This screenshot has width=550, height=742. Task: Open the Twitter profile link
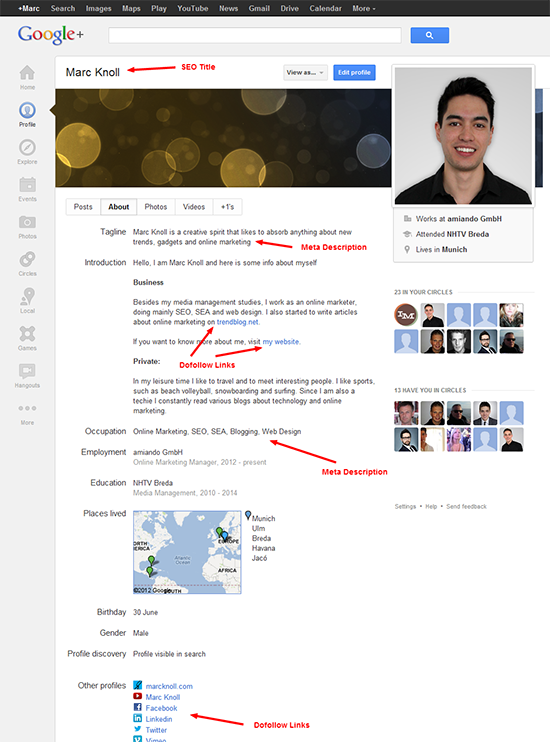[x=156, y=730]
